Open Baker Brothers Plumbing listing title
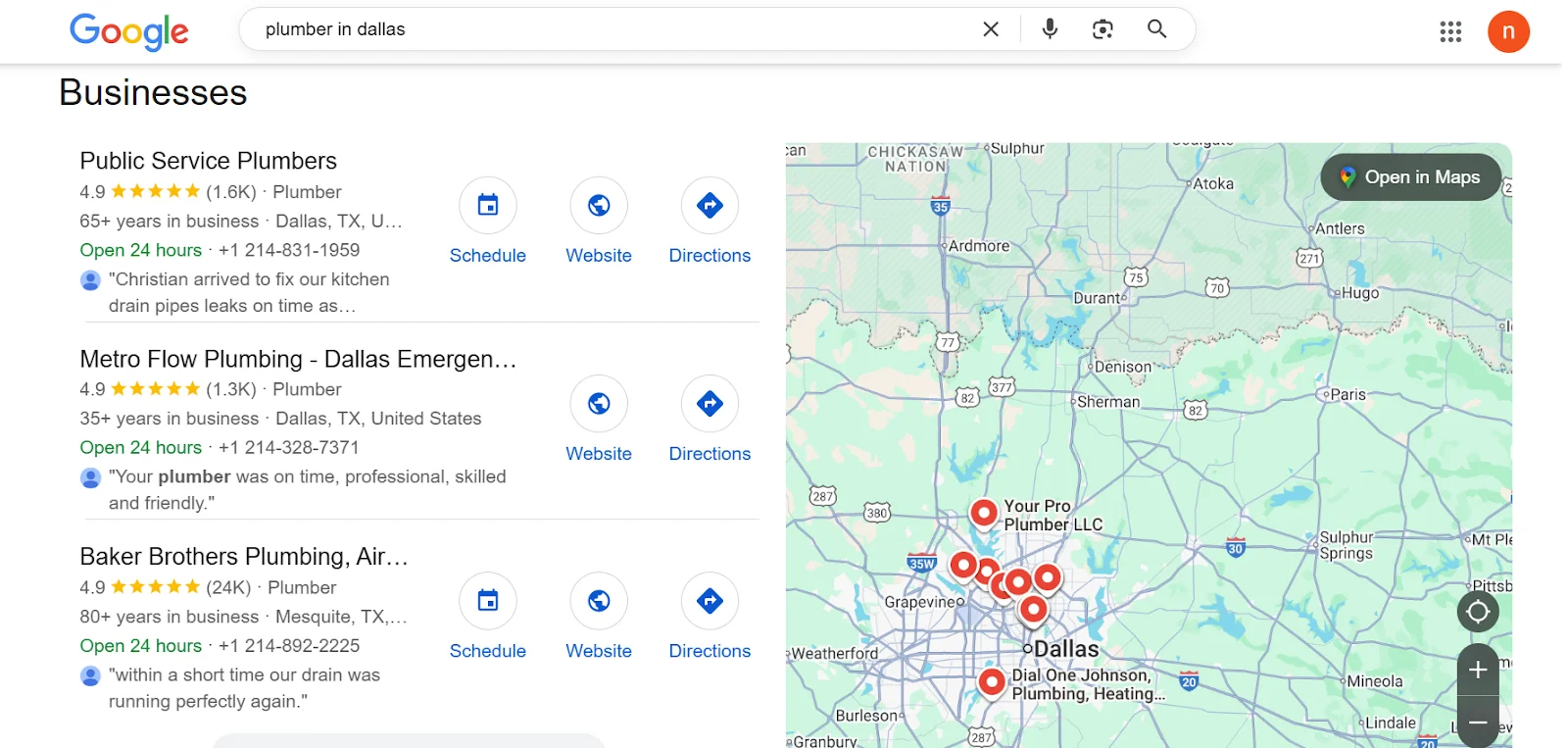This screenshot has width=1568, height=748. (x=244, y=557)
